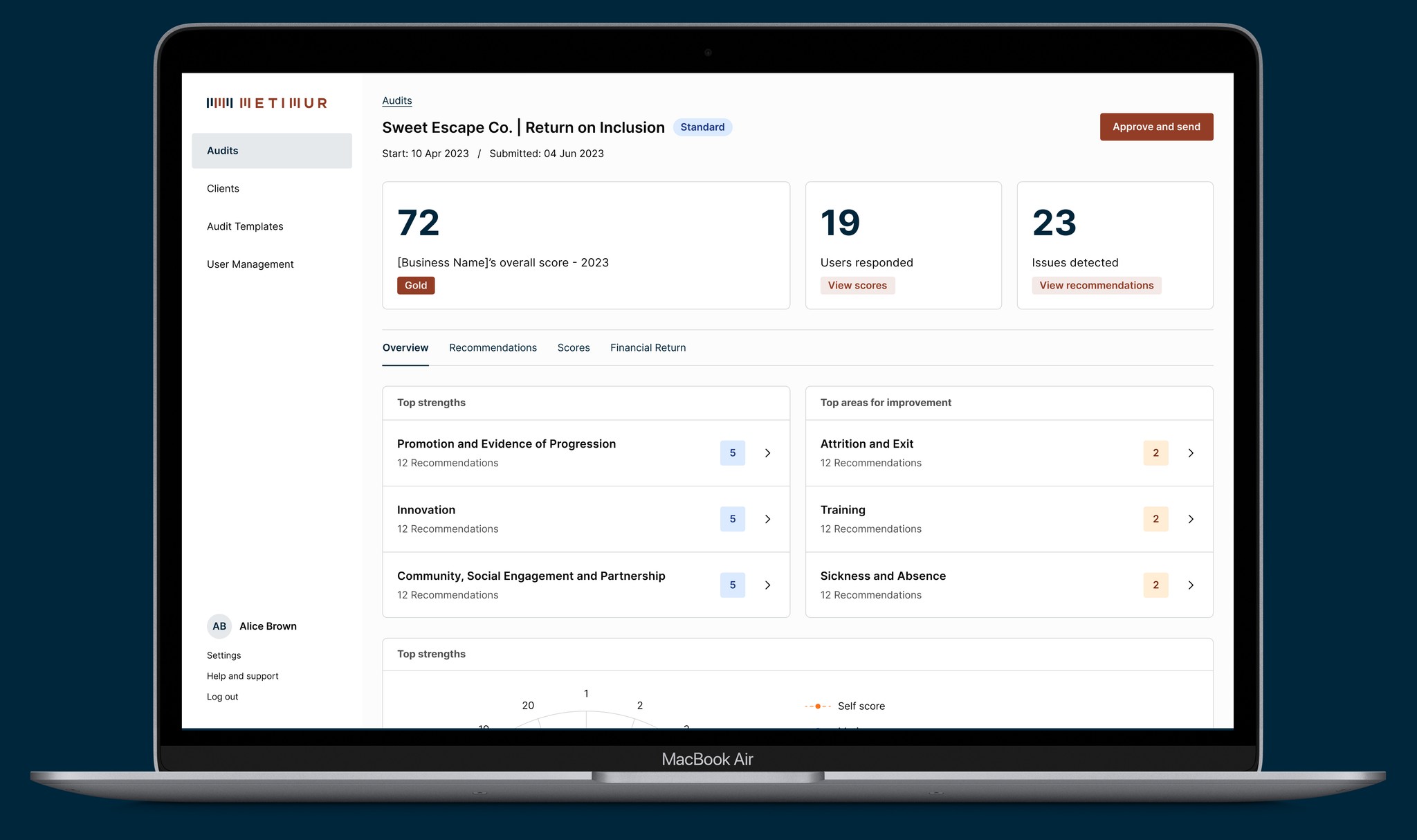This screenshot has height=840, width=1417.
Task: Open the Scores tab
Action: point(574,348)
